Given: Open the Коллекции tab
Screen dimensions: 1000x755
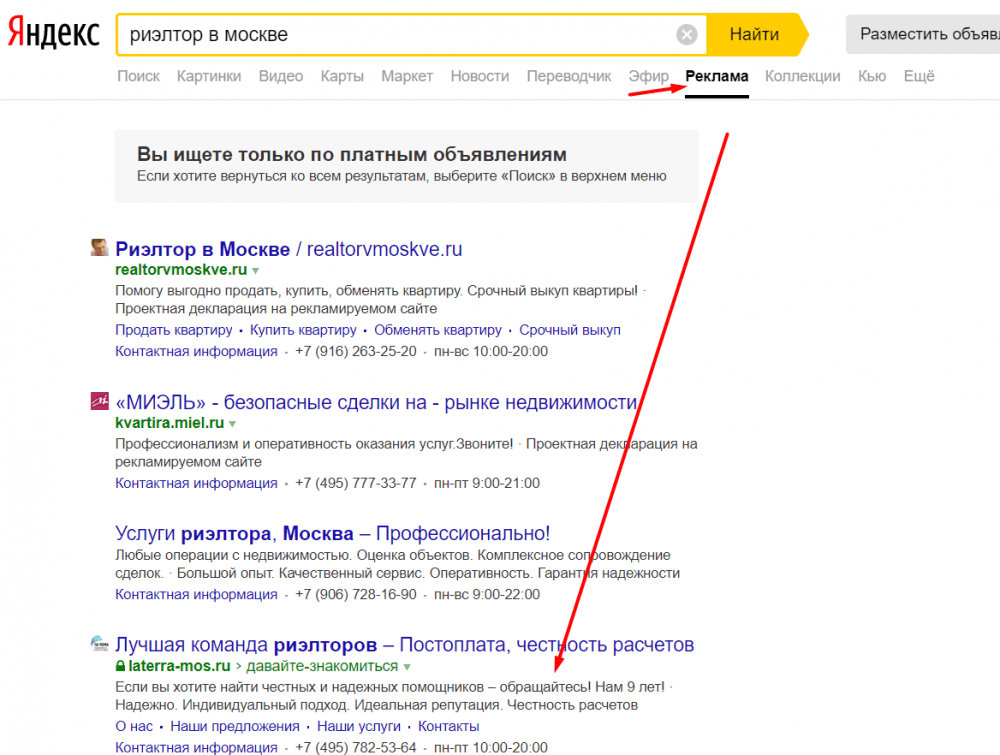Looking at the screenshot, I should coord(802,77).
